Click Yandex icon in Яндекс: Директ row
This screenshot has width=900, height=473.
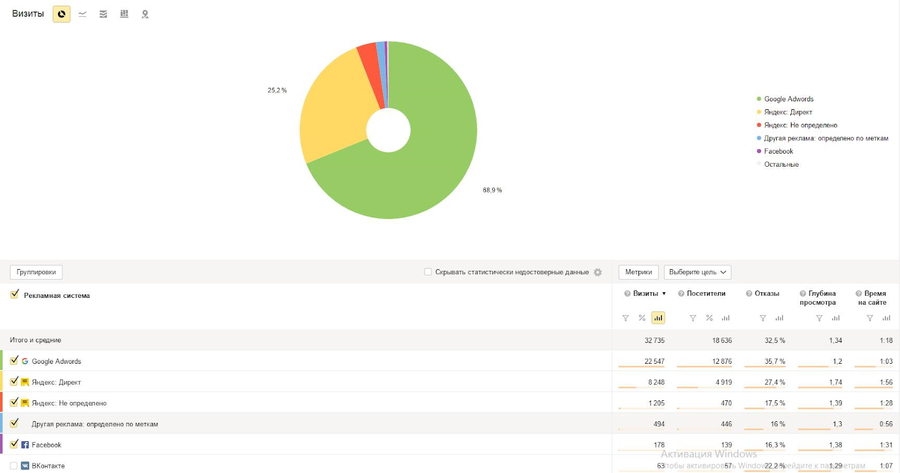coord(25,382)
